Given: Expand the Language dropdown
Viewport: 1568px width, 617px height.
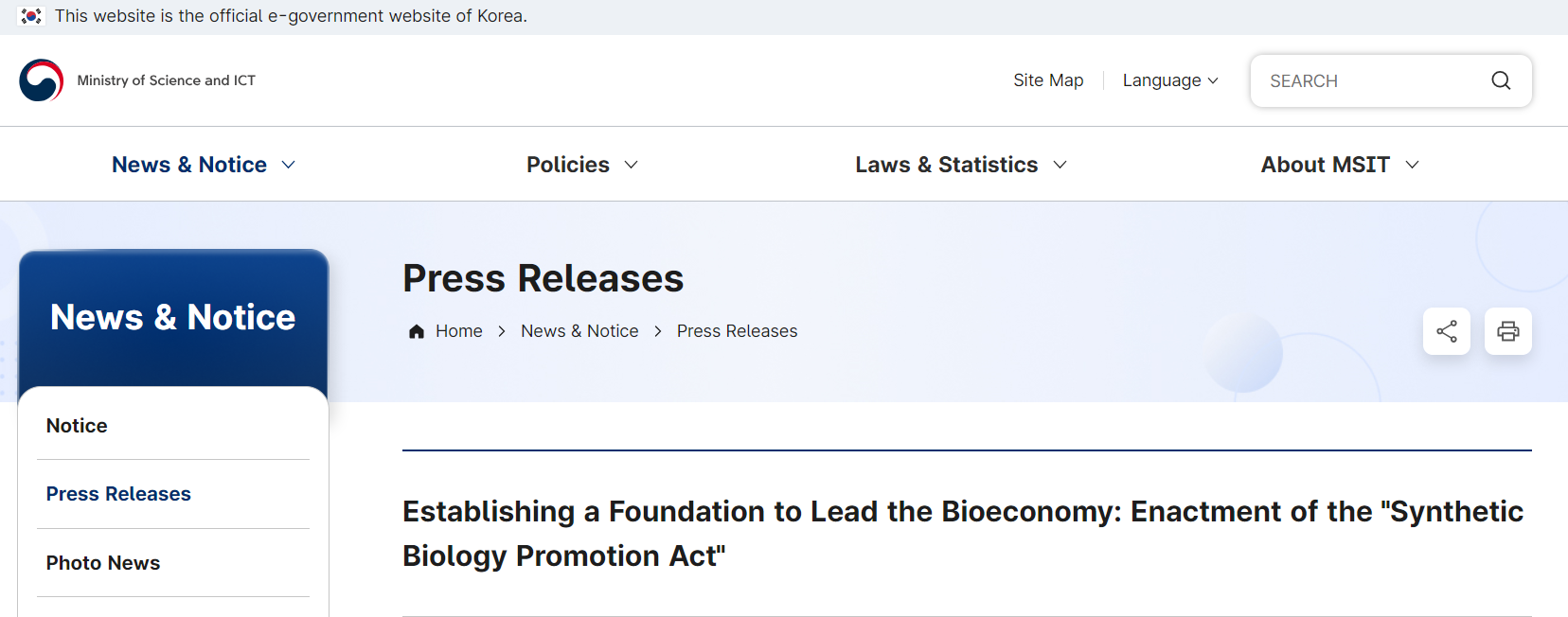Looking at the screenshot, I should click(1170, 80).
